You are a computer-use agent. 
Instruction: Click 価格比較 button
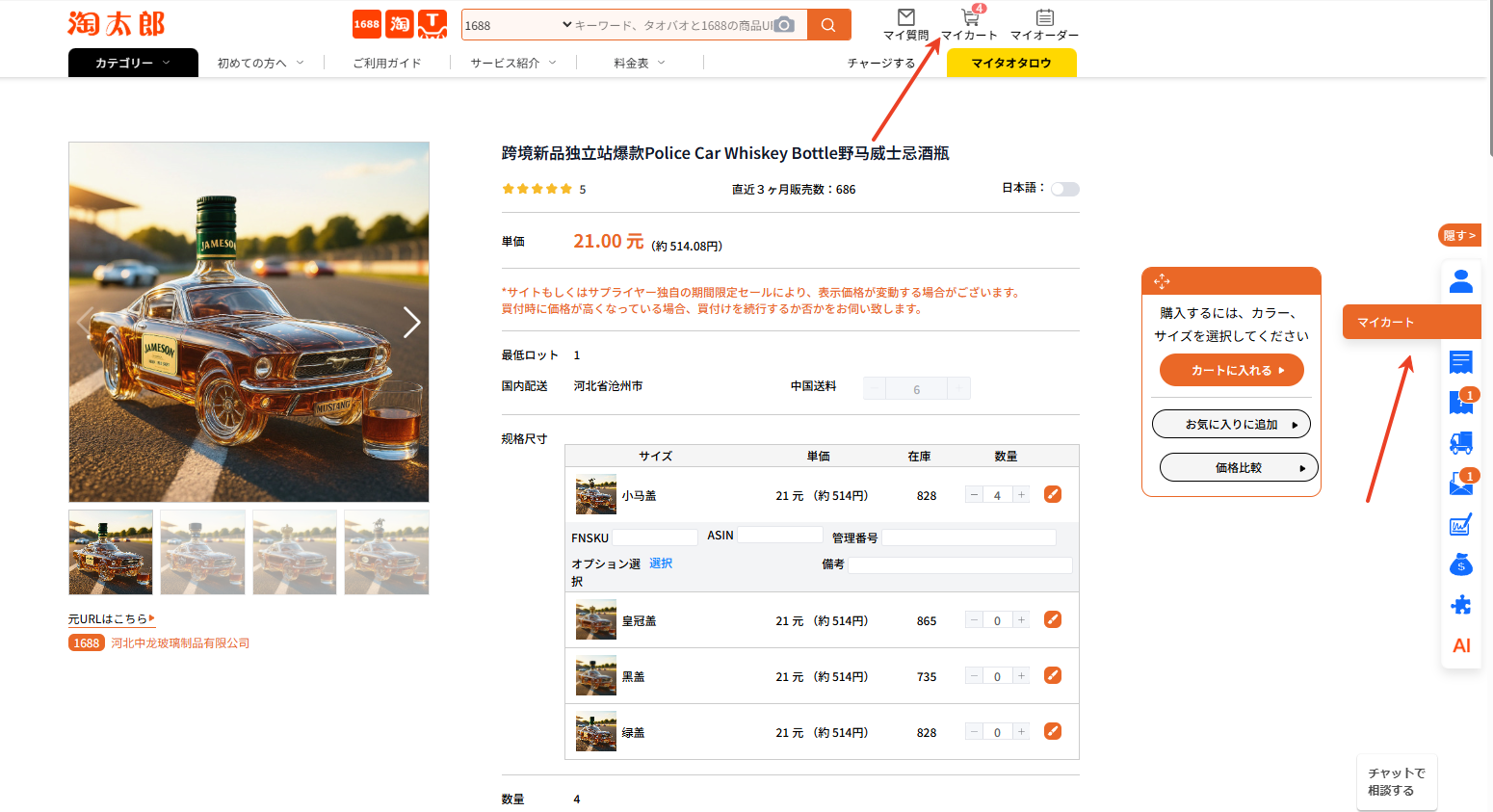(x=1239, y=467)
